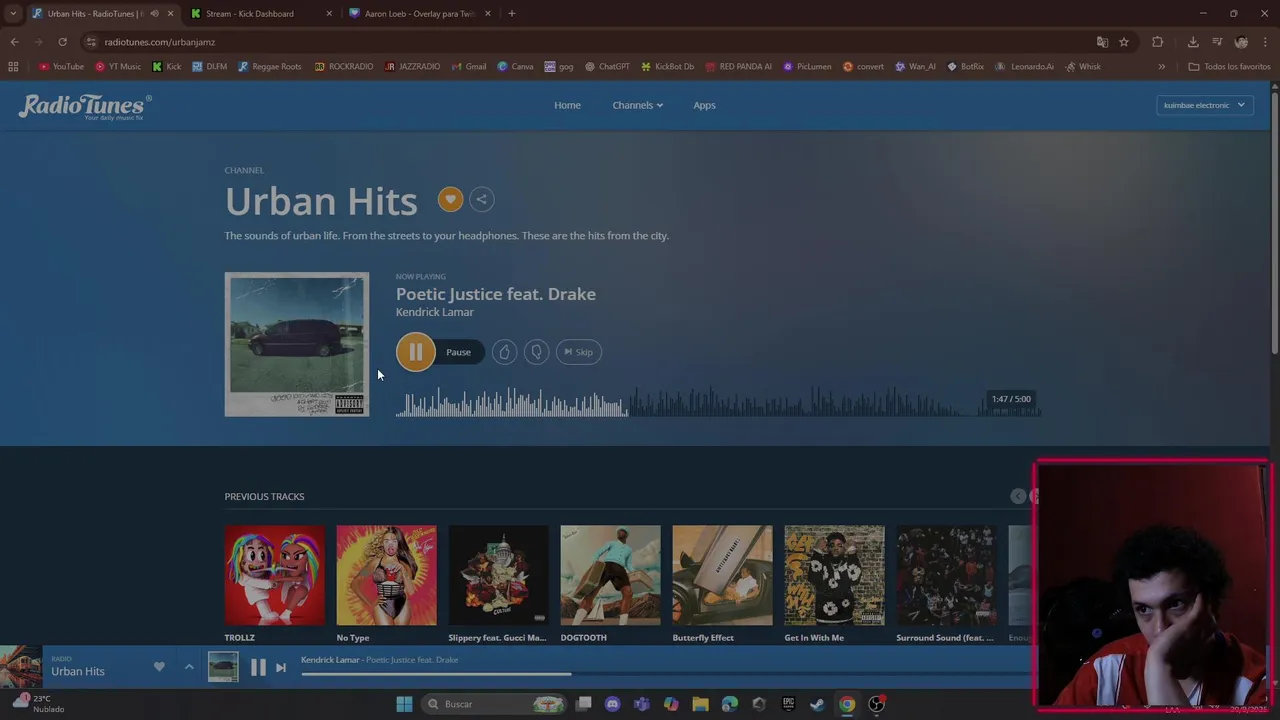The image size is (1280, 720).
Task: Select the Slippery feat. Gucci Mane cover
Action: click(x=498, y=575)
